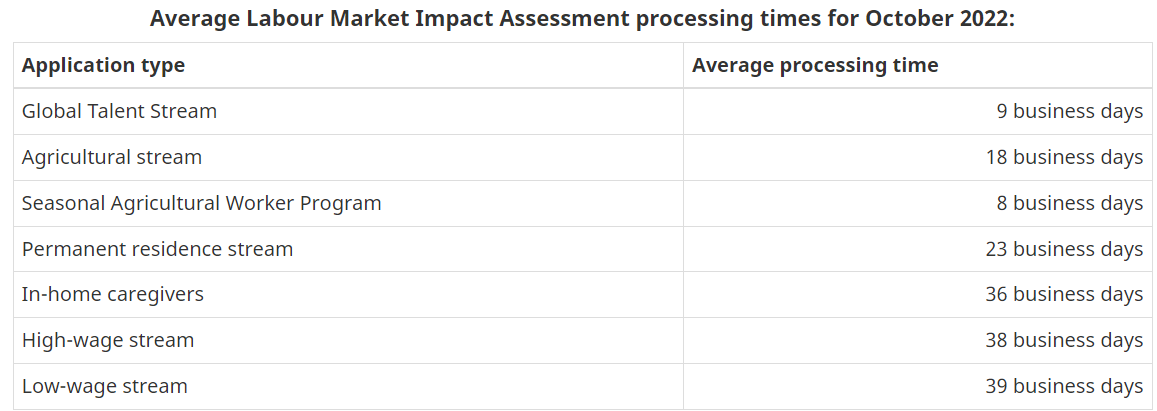Select the Application type column header
The width and height of the screenshot is (1157, 411).
click(x=103, y=65)
